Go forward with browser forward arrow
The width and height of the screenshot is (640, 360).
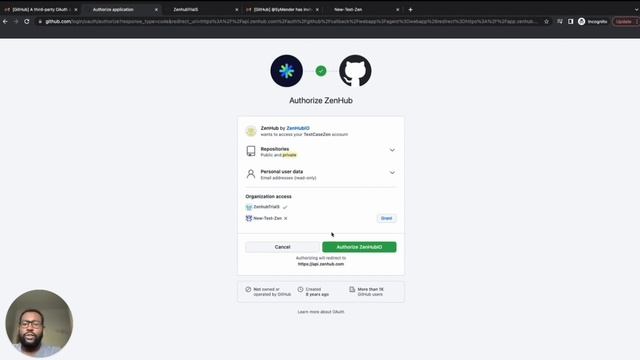pyautogui.click(x=16, y=21)
